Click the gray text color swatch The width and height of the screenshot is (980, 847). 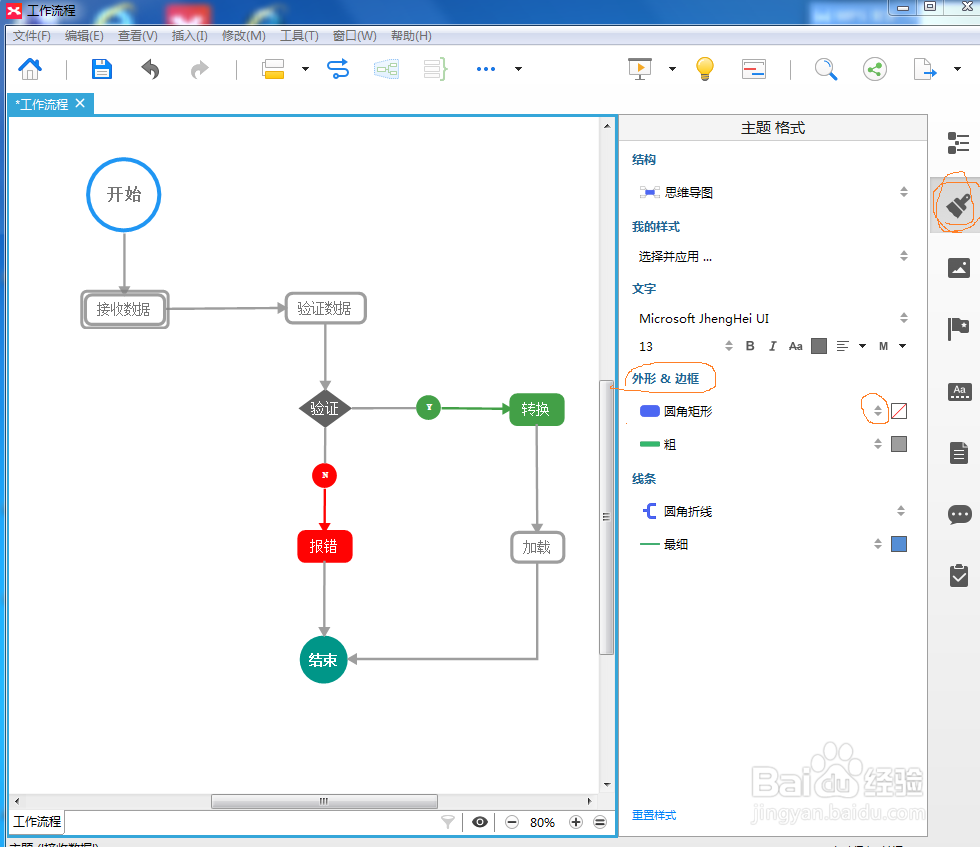[819, 346]
